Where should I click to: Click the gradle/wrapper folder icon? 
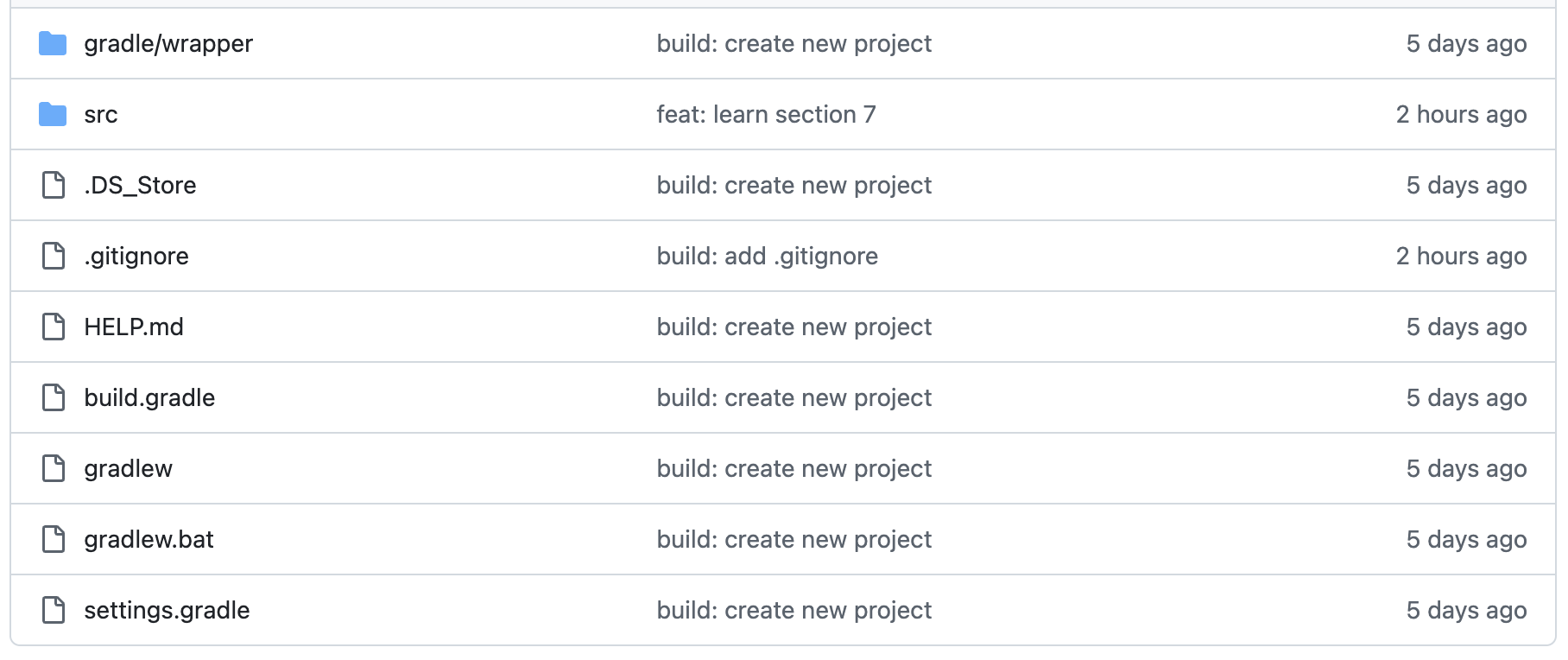[x=53, y=43]
